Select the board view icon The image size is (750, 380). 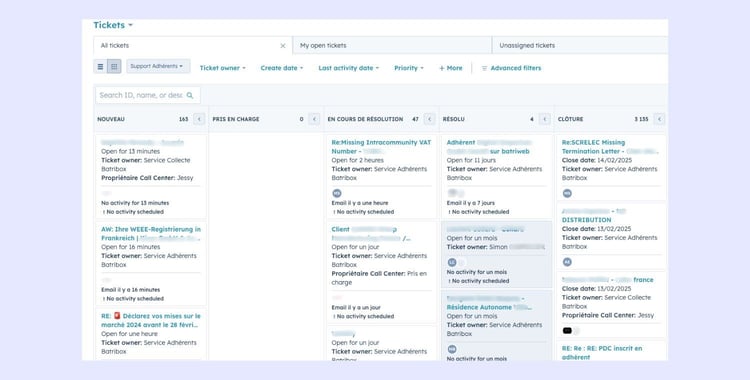(x=114, y=67)
